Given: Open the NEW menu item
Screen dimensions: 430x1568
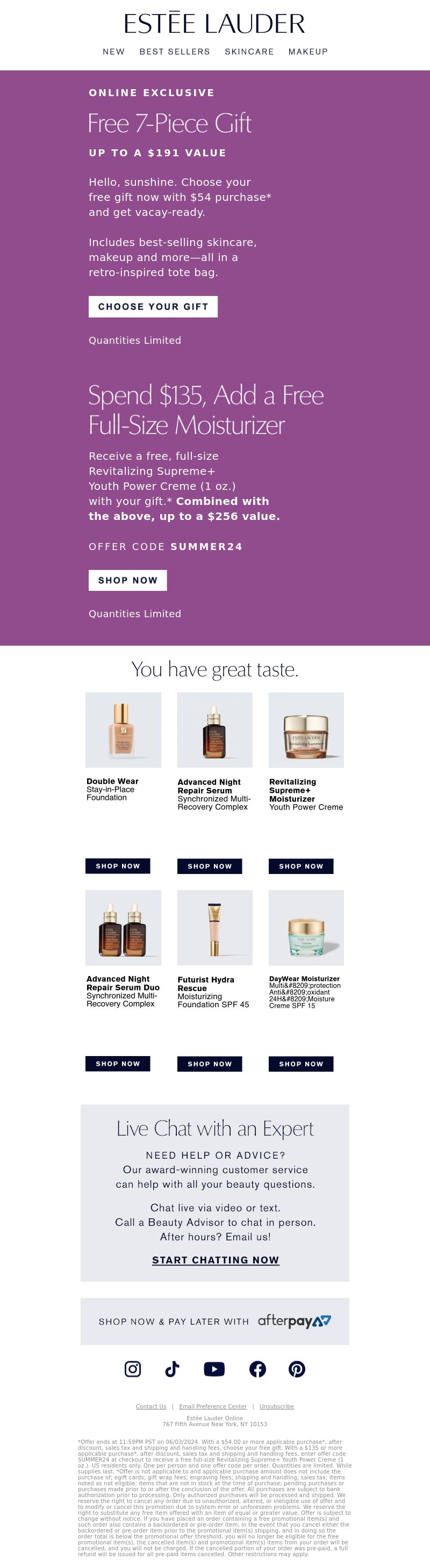Looking at the screenshot, I should (x=114, y=52).
